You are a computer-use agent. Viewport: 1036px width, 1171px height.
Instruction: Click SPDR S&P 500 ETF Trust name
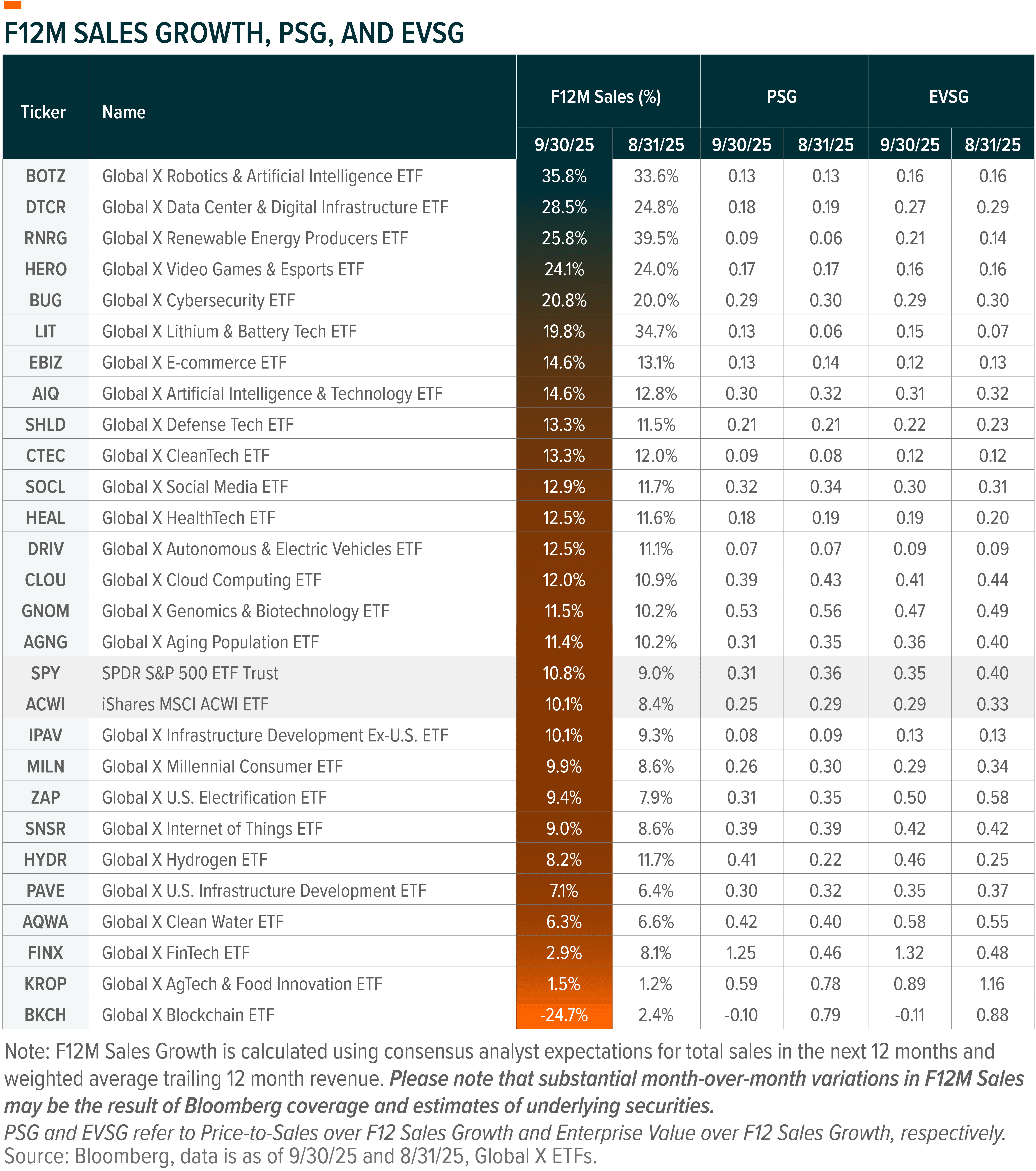[x=190, y=673]
